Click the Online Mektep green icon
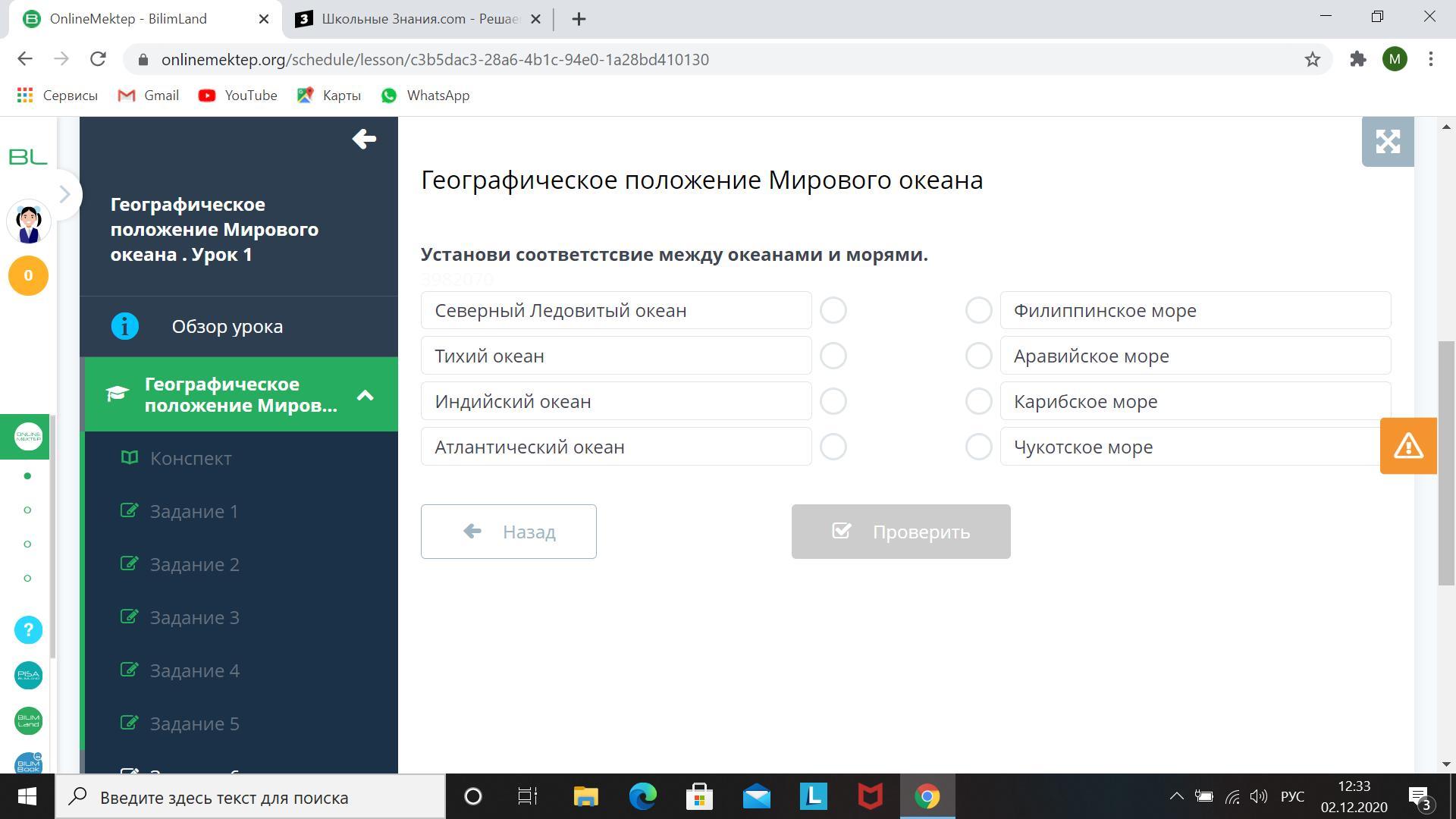 (x=28, y=437)
